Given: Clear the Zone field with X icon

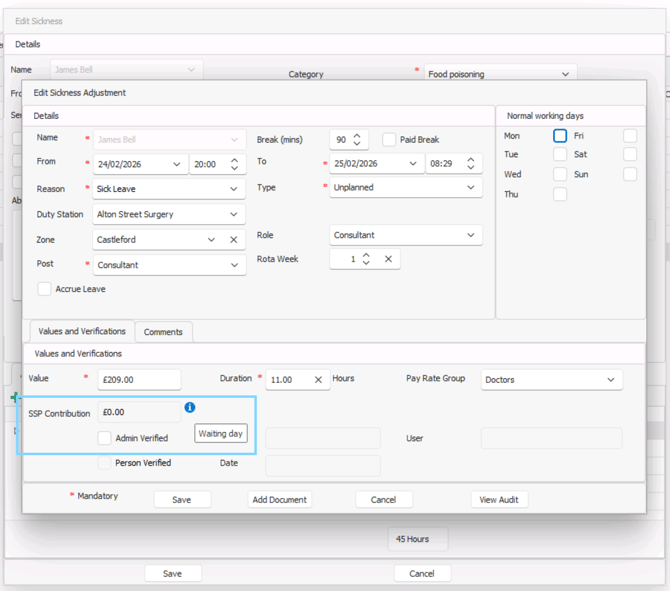Looking at the screenshot, I should (x=233, y=240).
